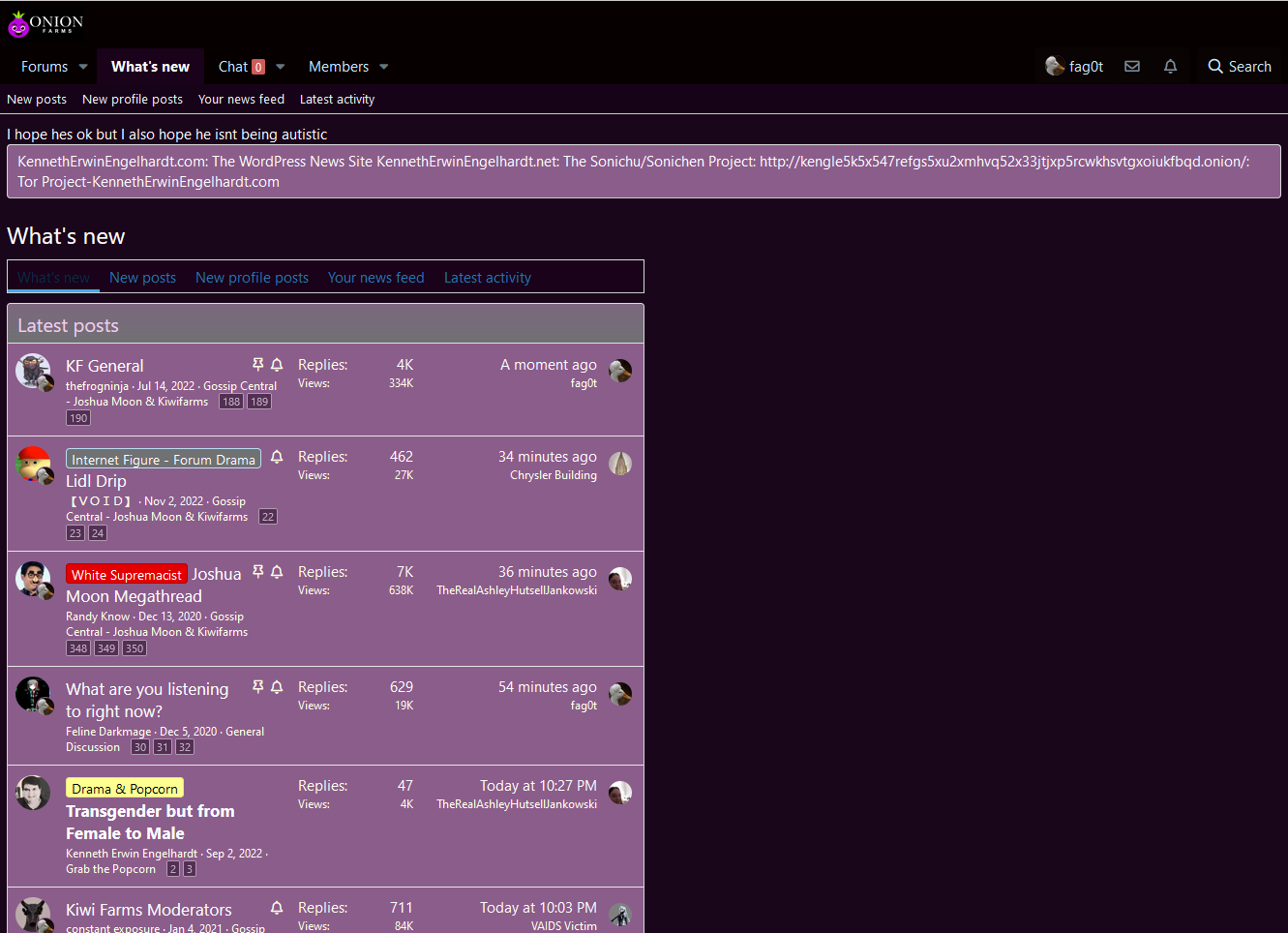Viewport: 1288px width, 933px height.
Task: Open Chrysler Building's small avatar
Action: click(620, 464)
